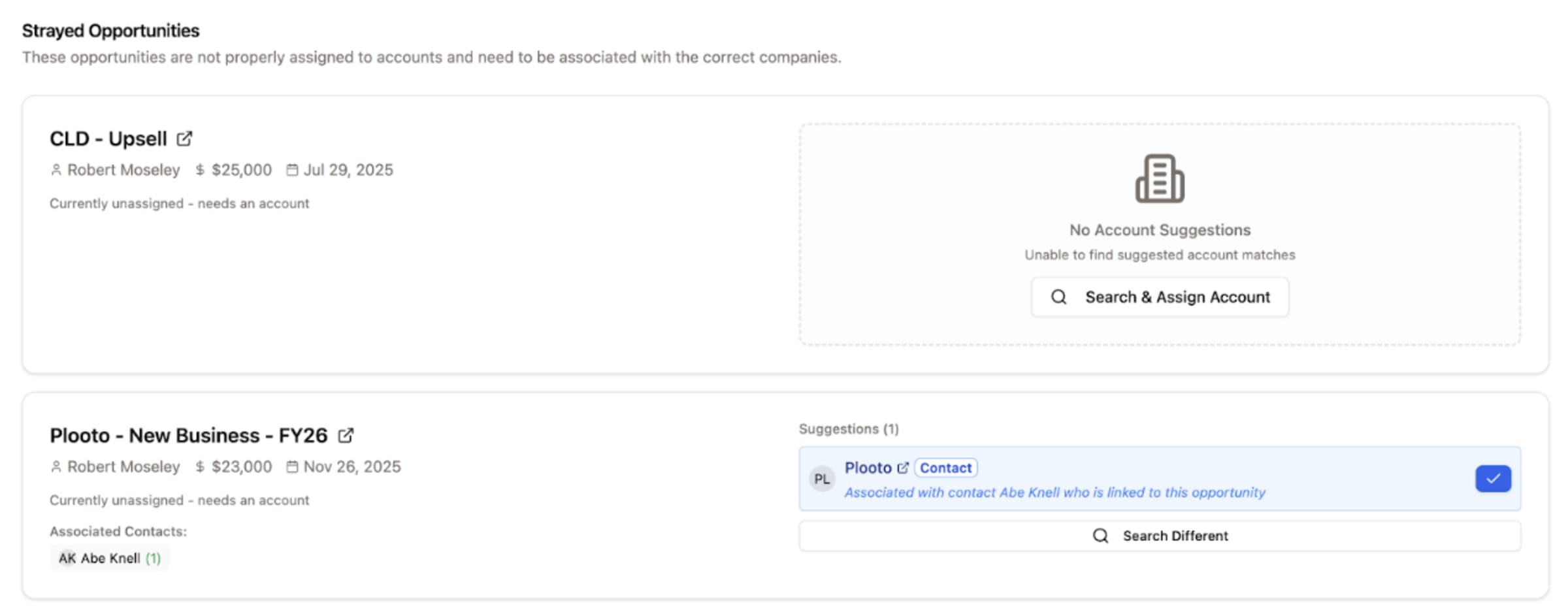Click the AK avatar for Abe Knell

pos(67,558)
